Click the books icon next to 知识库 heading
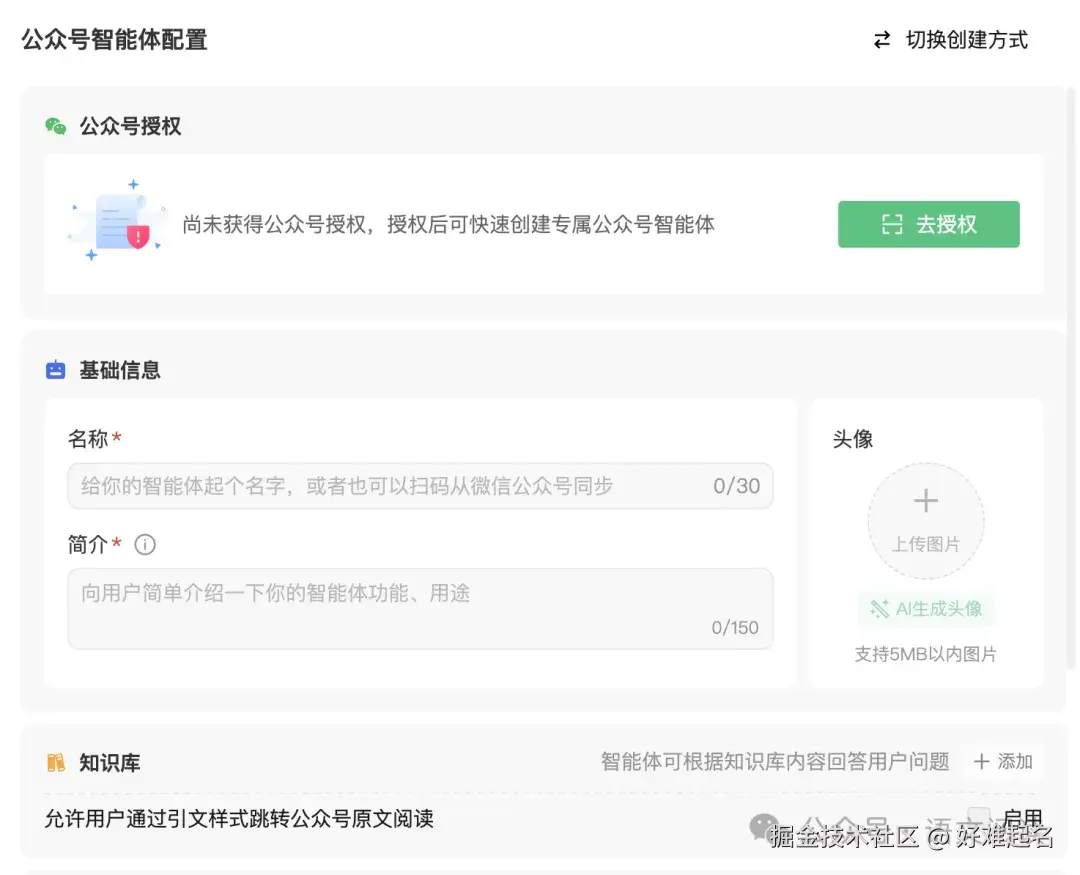 click(56, 761)
